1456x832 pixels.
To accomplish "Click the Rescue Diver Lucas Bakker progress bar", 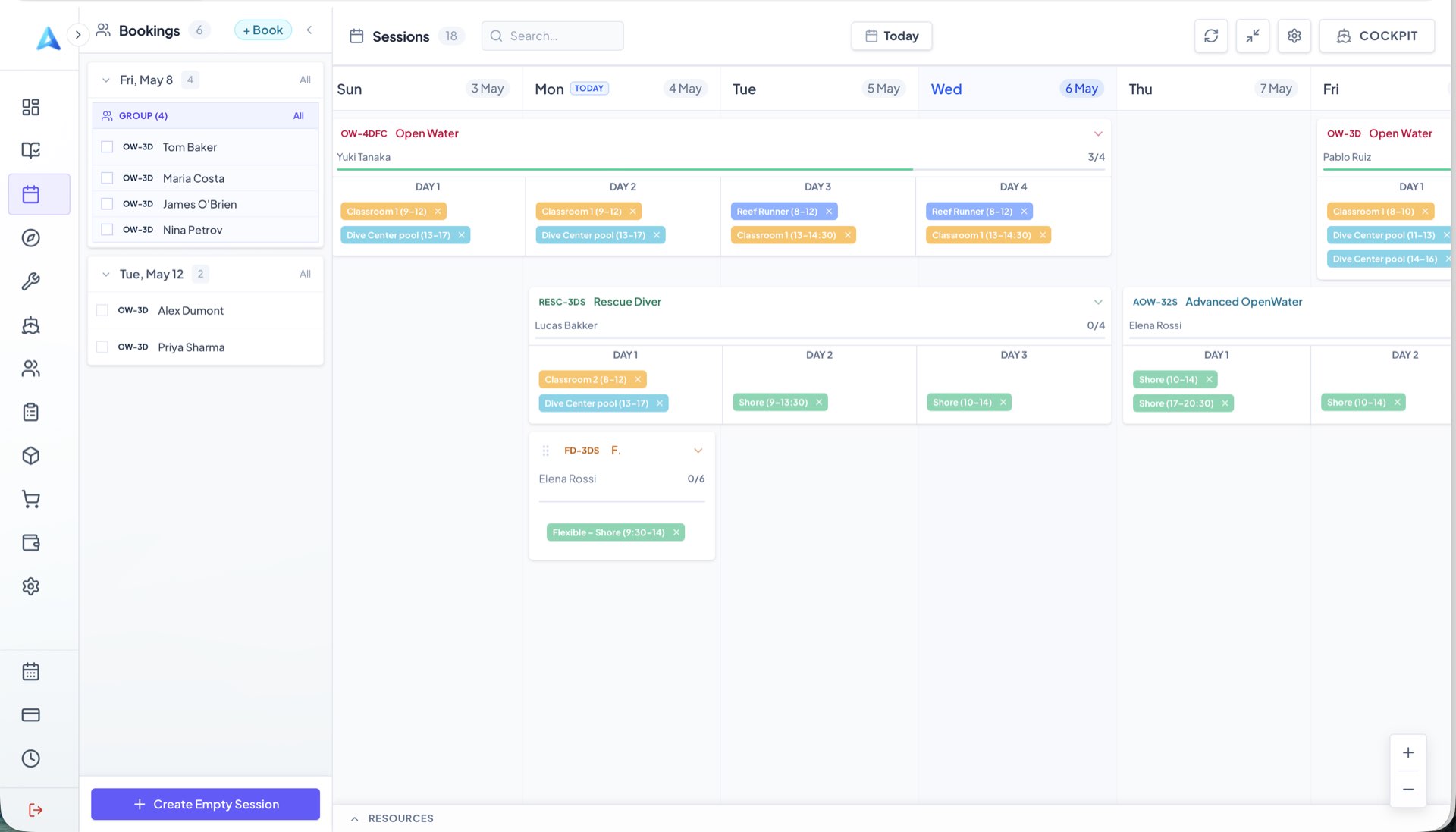I will pos(820,338).
